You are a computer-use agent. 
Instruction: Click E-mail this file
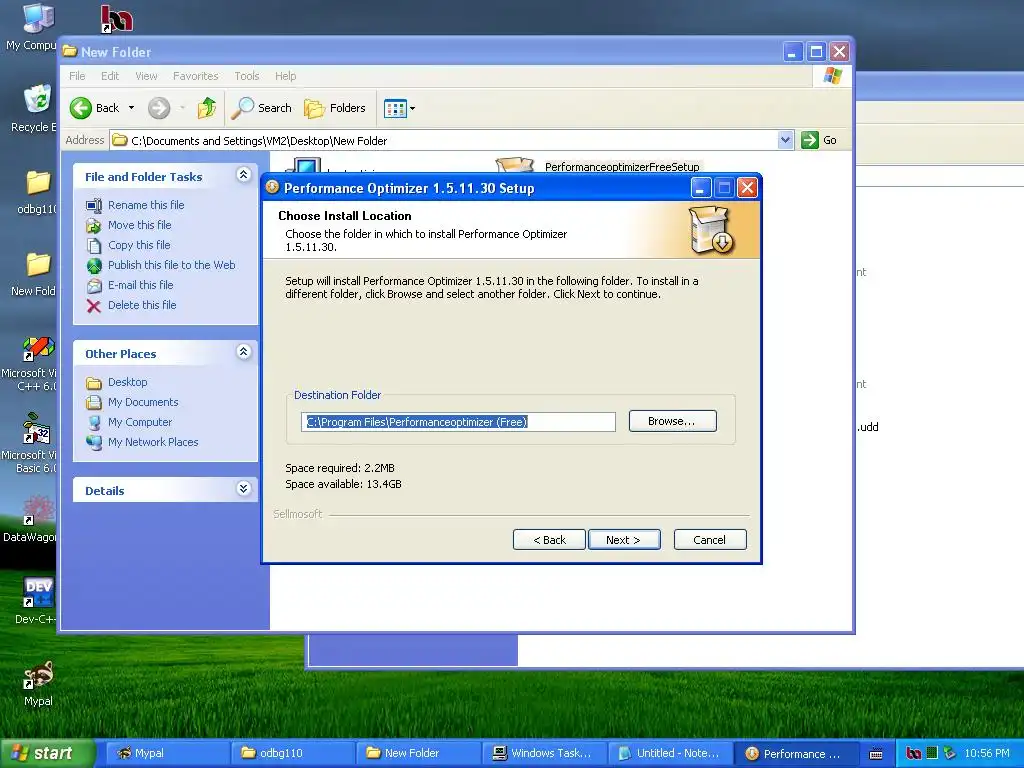140,285
